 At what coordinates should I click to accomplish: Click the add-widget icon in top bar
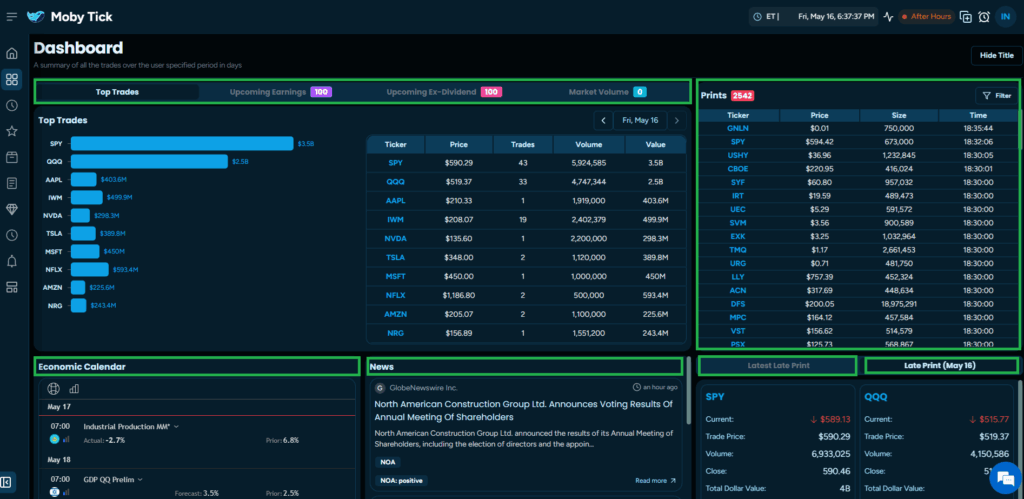pos(965,16)
